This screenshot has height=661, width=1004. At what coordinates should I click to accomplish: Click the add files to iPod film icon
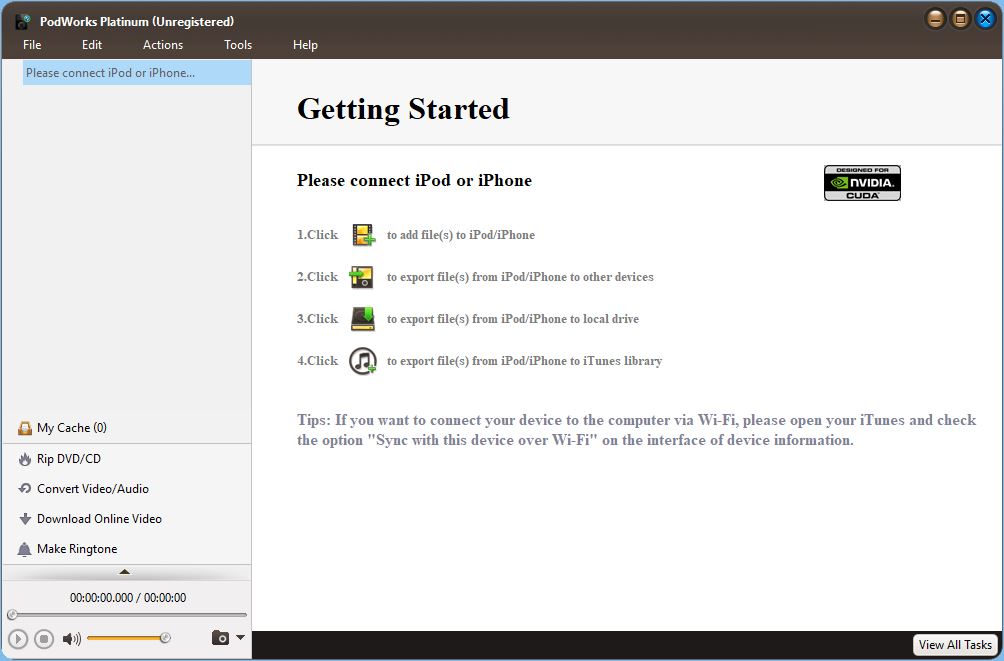363,235
